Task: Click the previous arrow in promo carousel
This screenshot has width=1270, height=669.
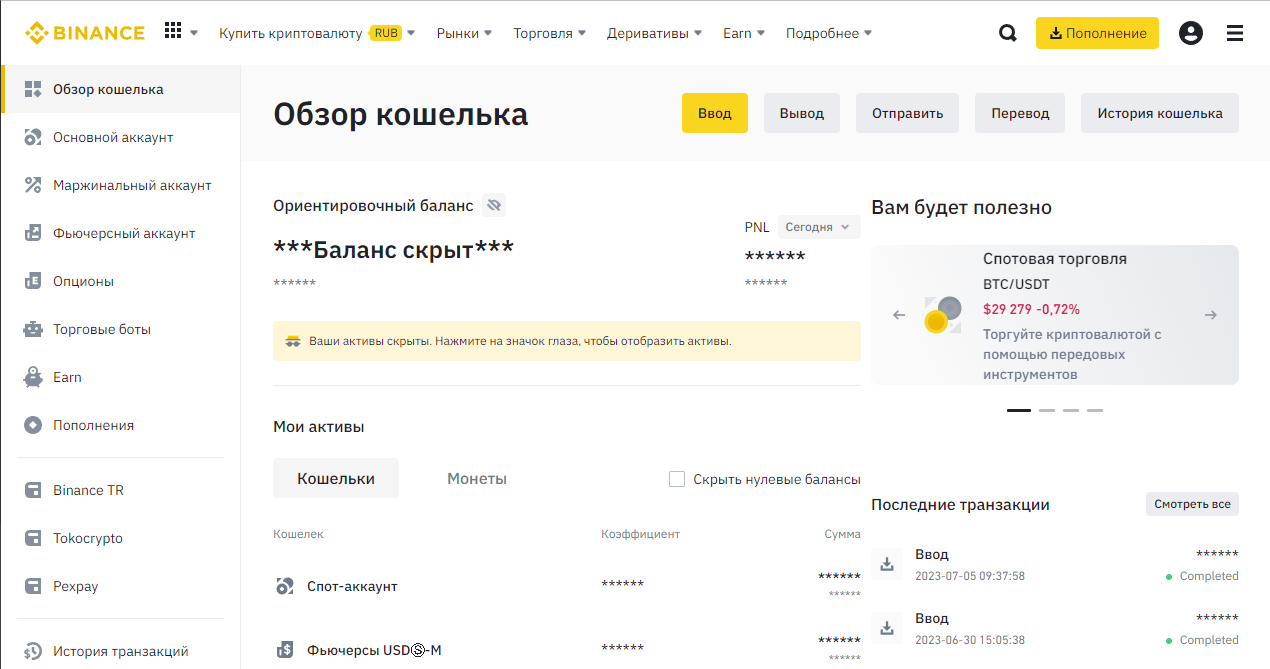Action: tap(899, 315)
